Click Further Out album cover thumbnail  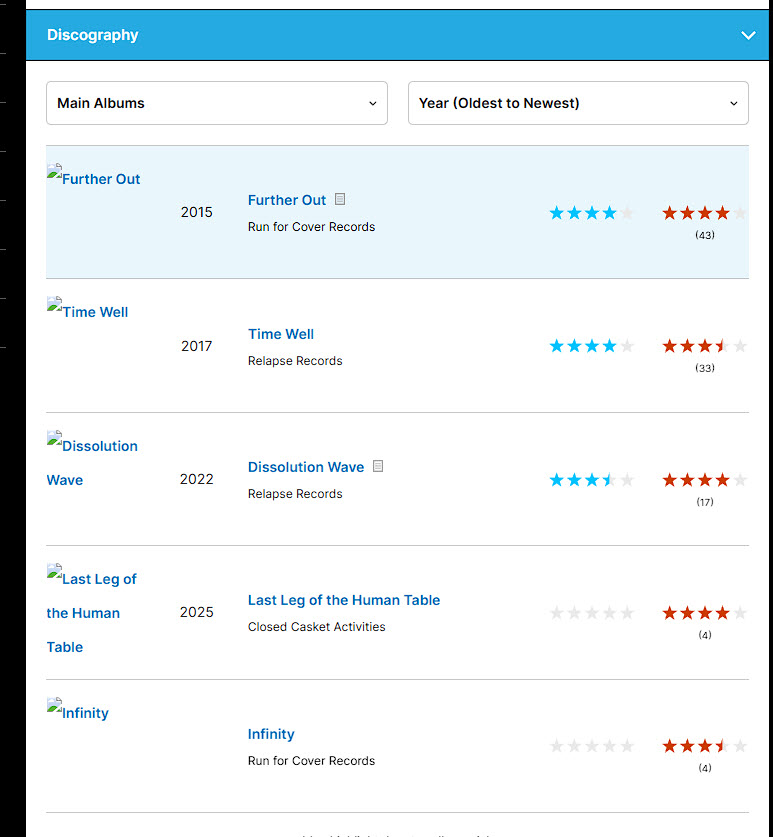(93, 179)
